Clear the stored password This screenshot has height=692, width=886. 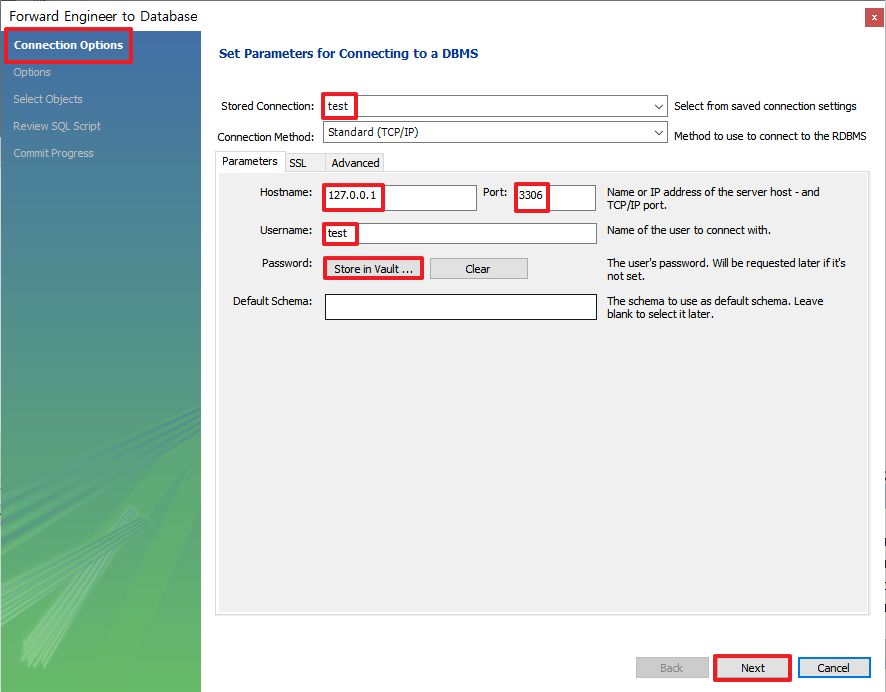point(479,269)
